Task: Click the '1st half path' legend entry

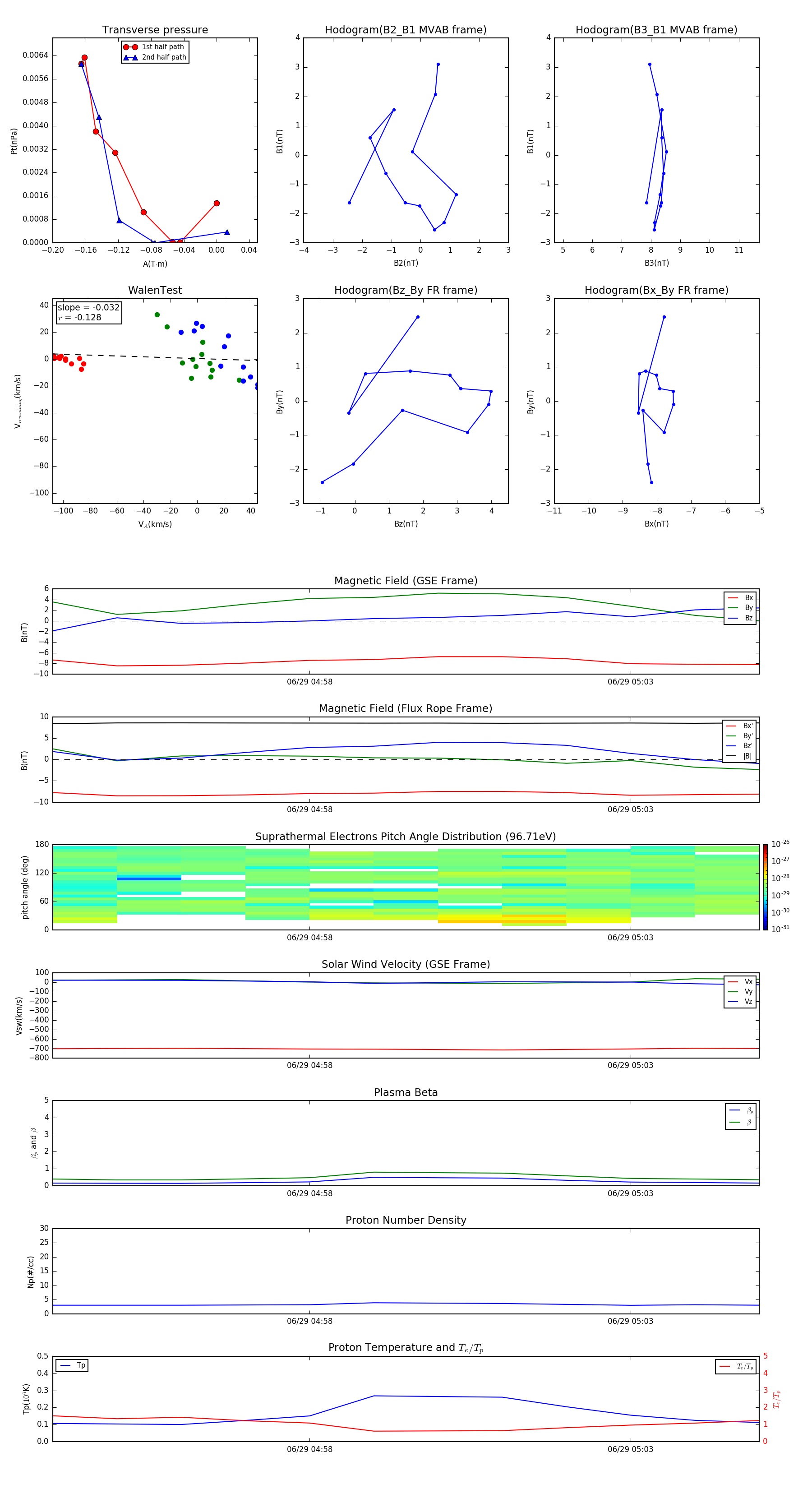Action: coord(154,47)
